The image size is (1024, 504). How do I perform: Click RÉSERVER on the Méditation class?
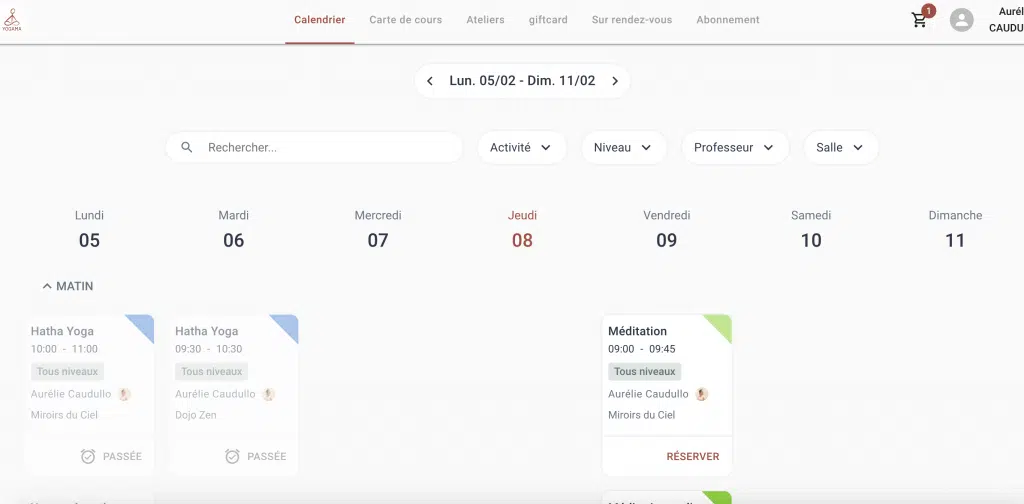[x=692, y=456]
